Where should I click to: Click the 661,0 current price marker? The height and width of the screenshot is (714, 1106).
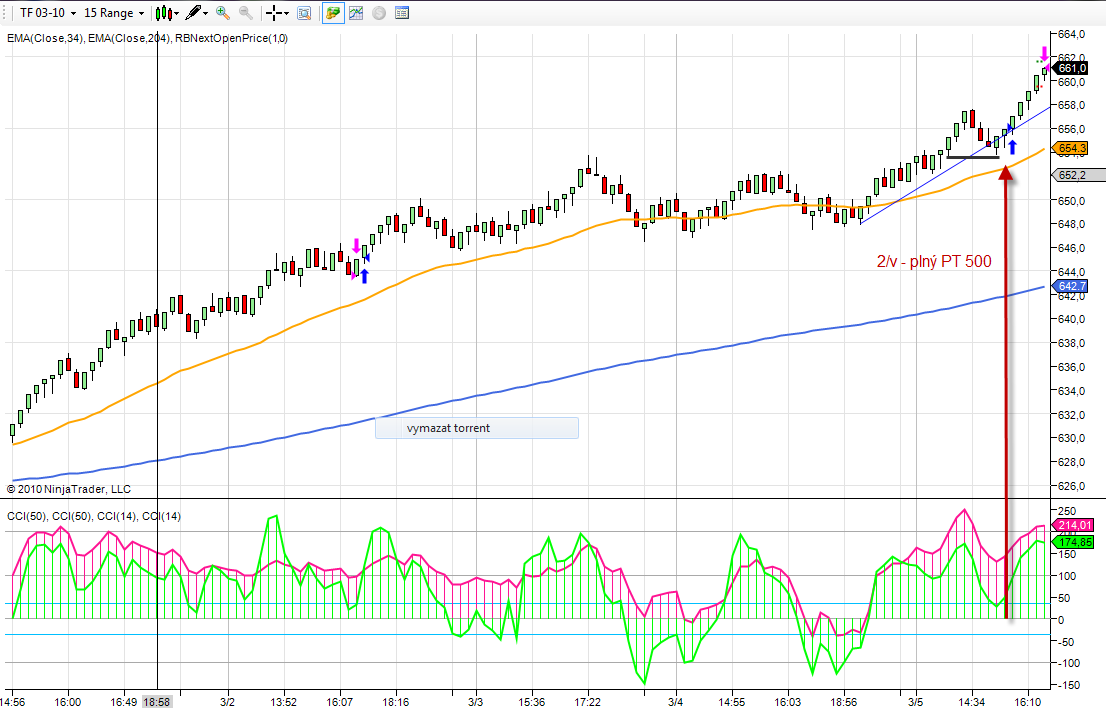click(1071, 68)
